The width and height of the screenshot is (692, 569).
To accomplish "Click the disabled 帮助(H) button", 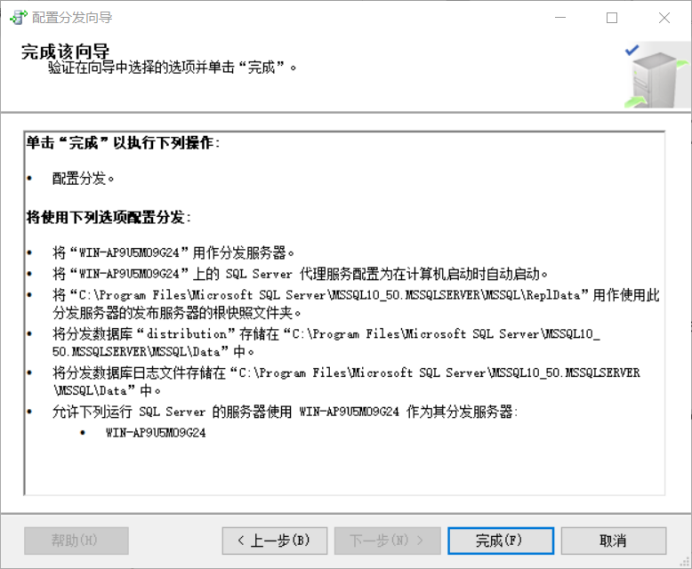I will pos(76,541).
